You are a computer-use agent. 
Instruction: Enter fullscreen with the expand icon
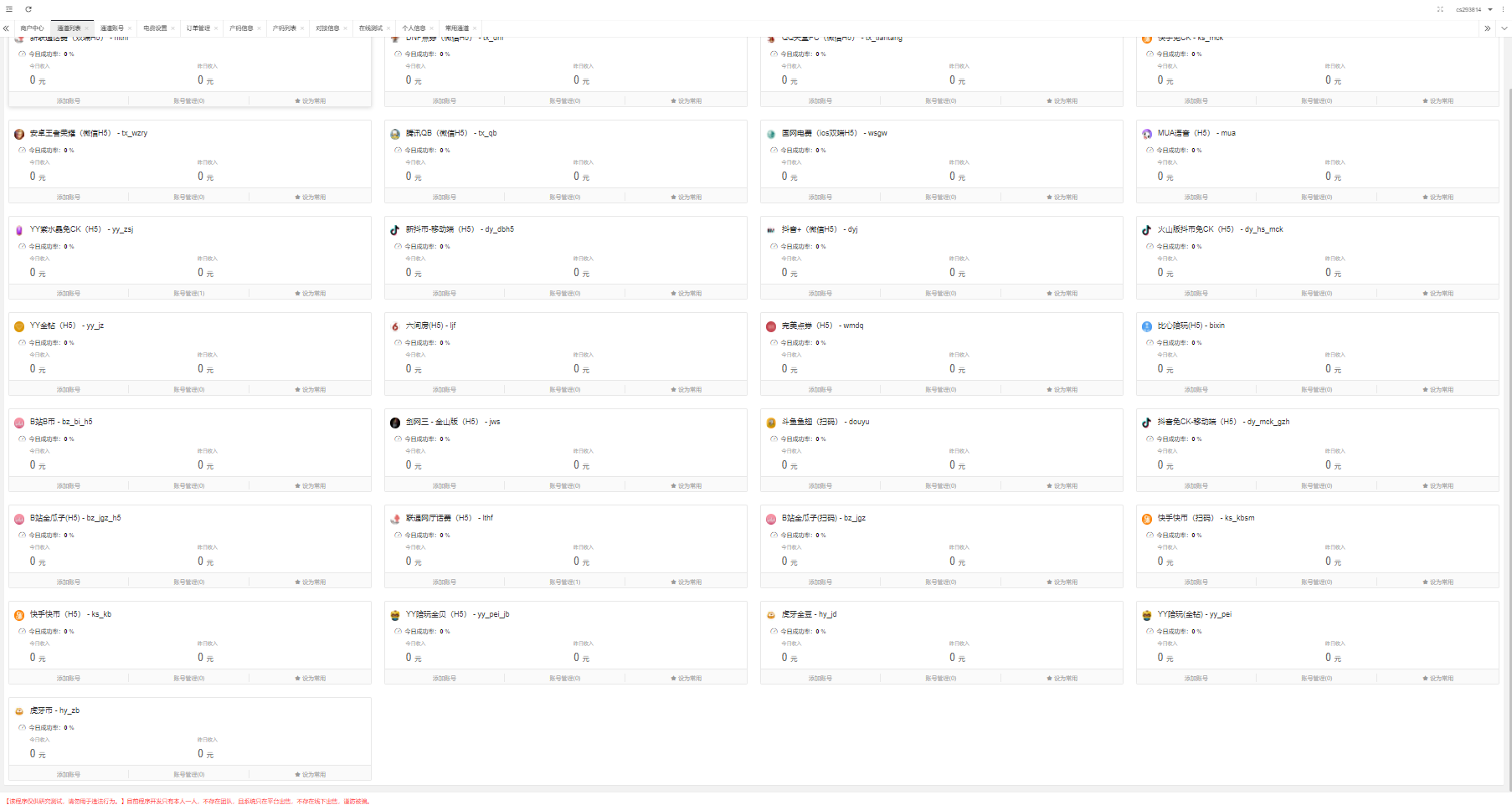click(1440, 9)
